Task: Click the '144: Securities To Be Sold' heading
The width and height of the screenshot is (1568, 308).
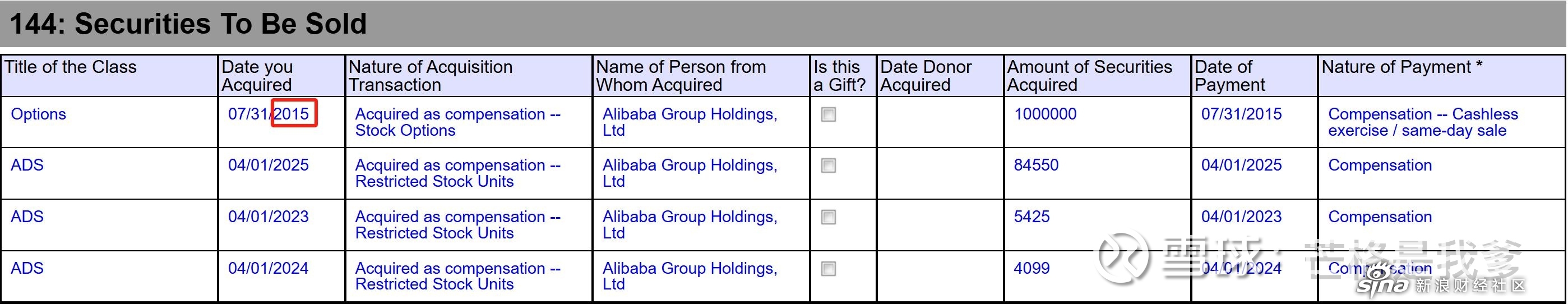Action: point(188,24)
